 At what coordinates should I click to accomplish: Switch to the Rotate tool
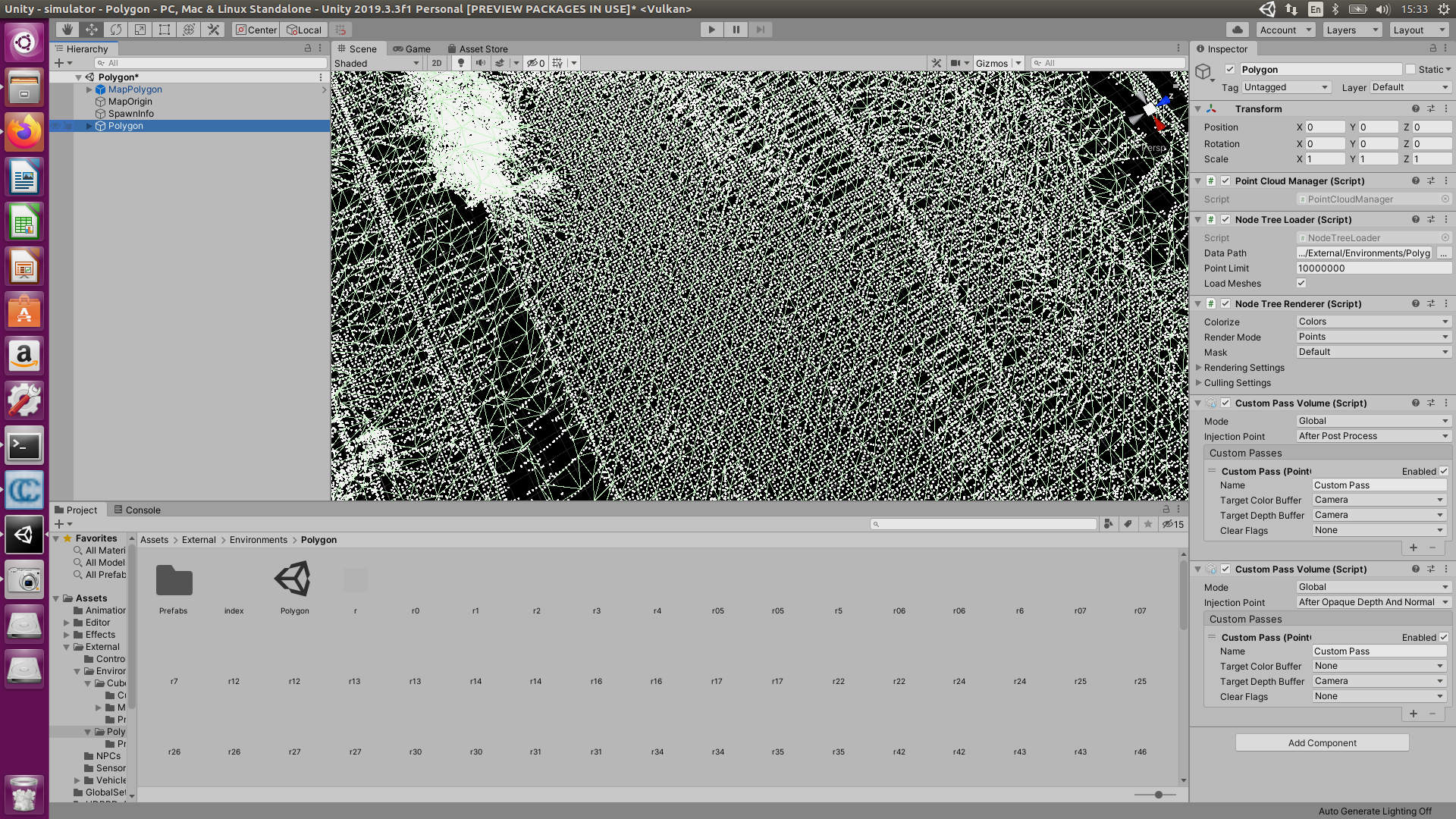coord(115,30)
